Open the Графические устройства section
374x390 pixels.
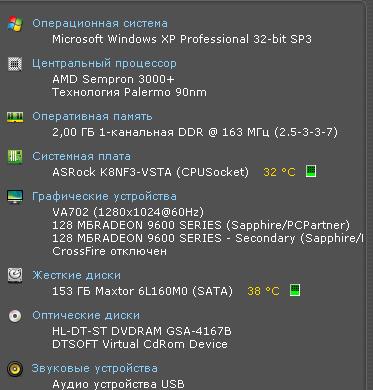104,196
